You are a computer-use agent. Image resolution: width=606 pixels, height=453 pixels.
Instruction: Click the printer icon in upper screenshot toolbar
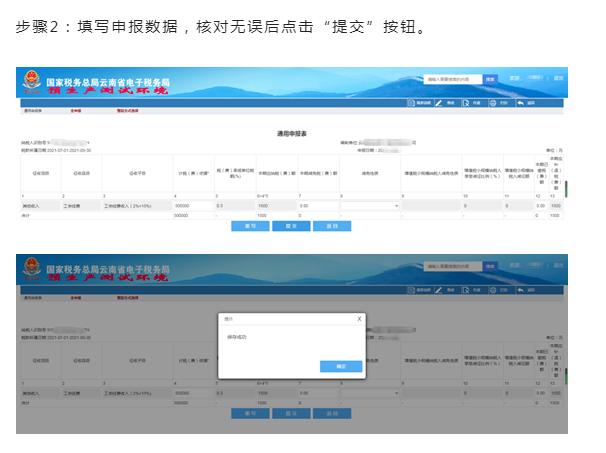[x=493, y=103]
